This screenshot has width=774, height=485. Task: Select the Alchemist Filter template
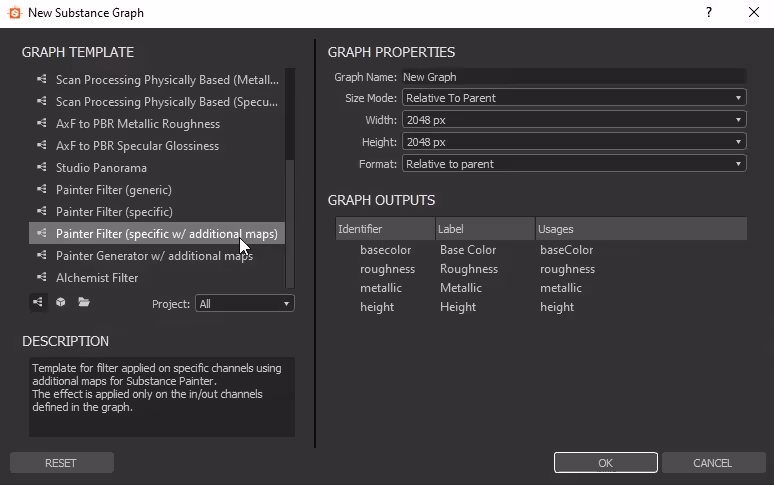[157, 277]
